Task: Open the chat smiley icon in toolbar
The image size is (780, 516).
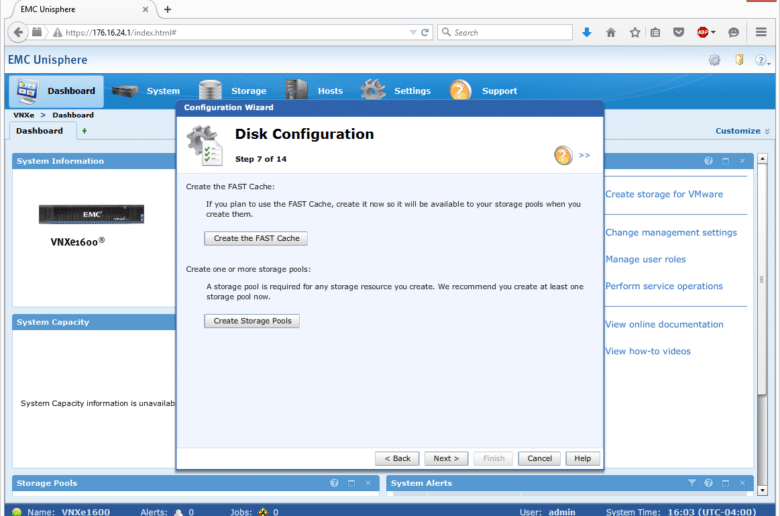Action: point(733,32)
